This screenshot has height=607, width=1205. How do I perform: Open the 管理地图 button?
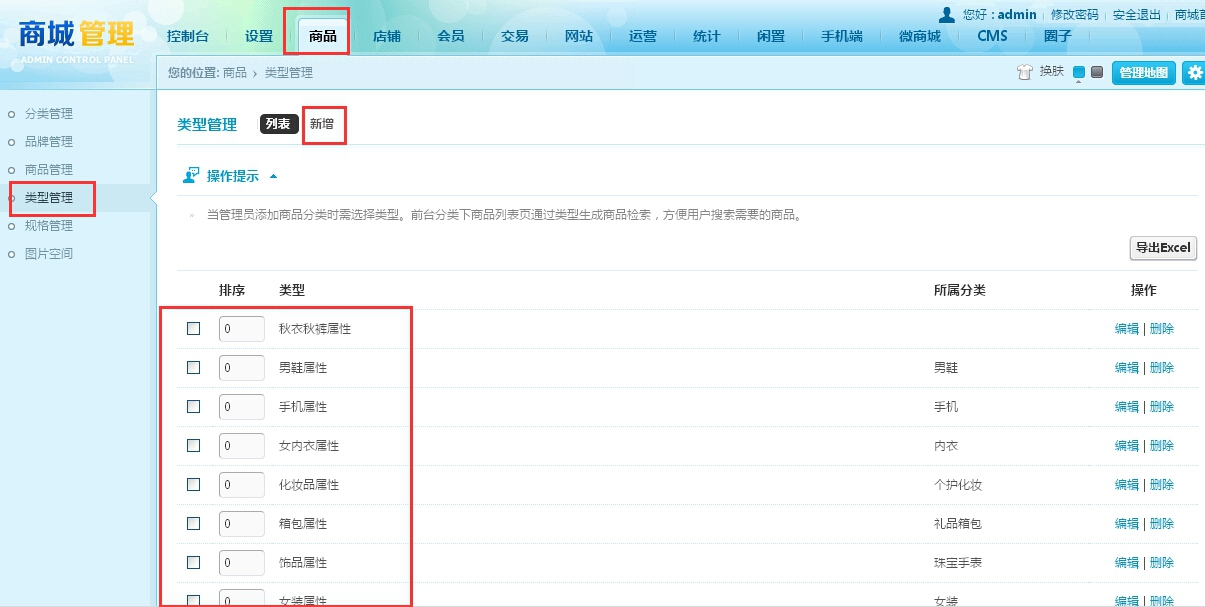(x=1144, y=73)
